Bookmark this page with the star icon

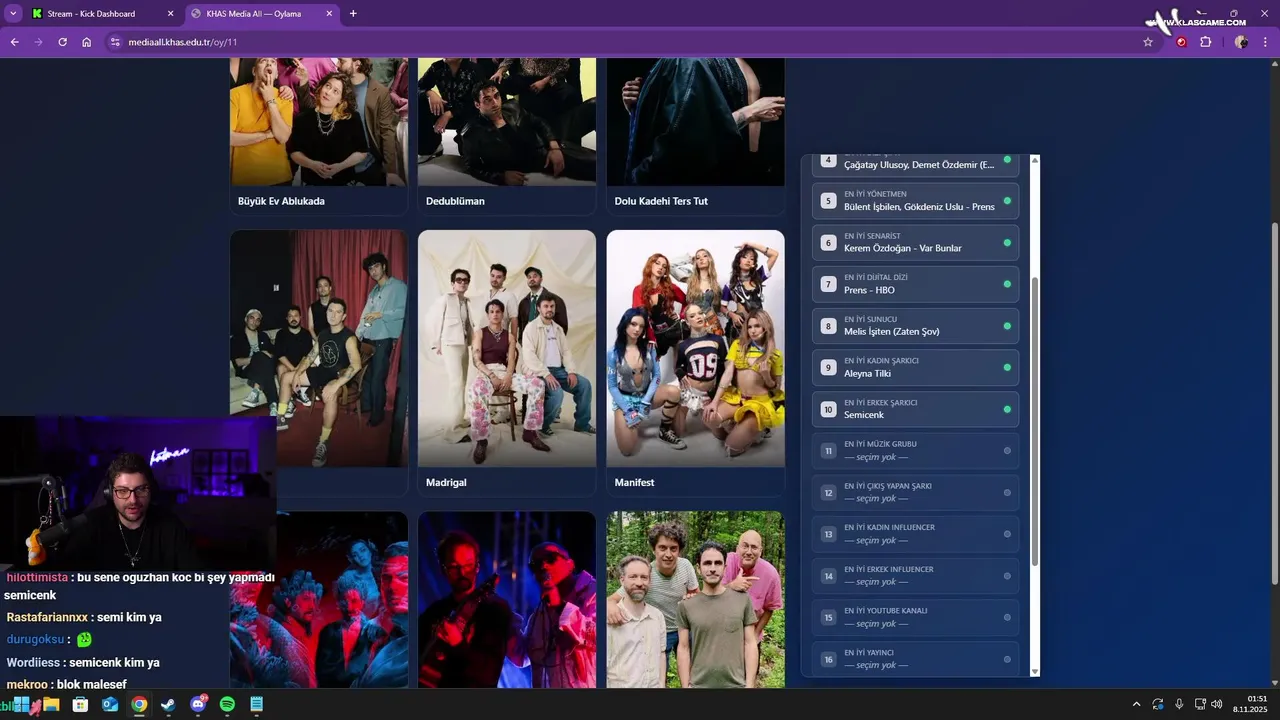pos(1148,42)
